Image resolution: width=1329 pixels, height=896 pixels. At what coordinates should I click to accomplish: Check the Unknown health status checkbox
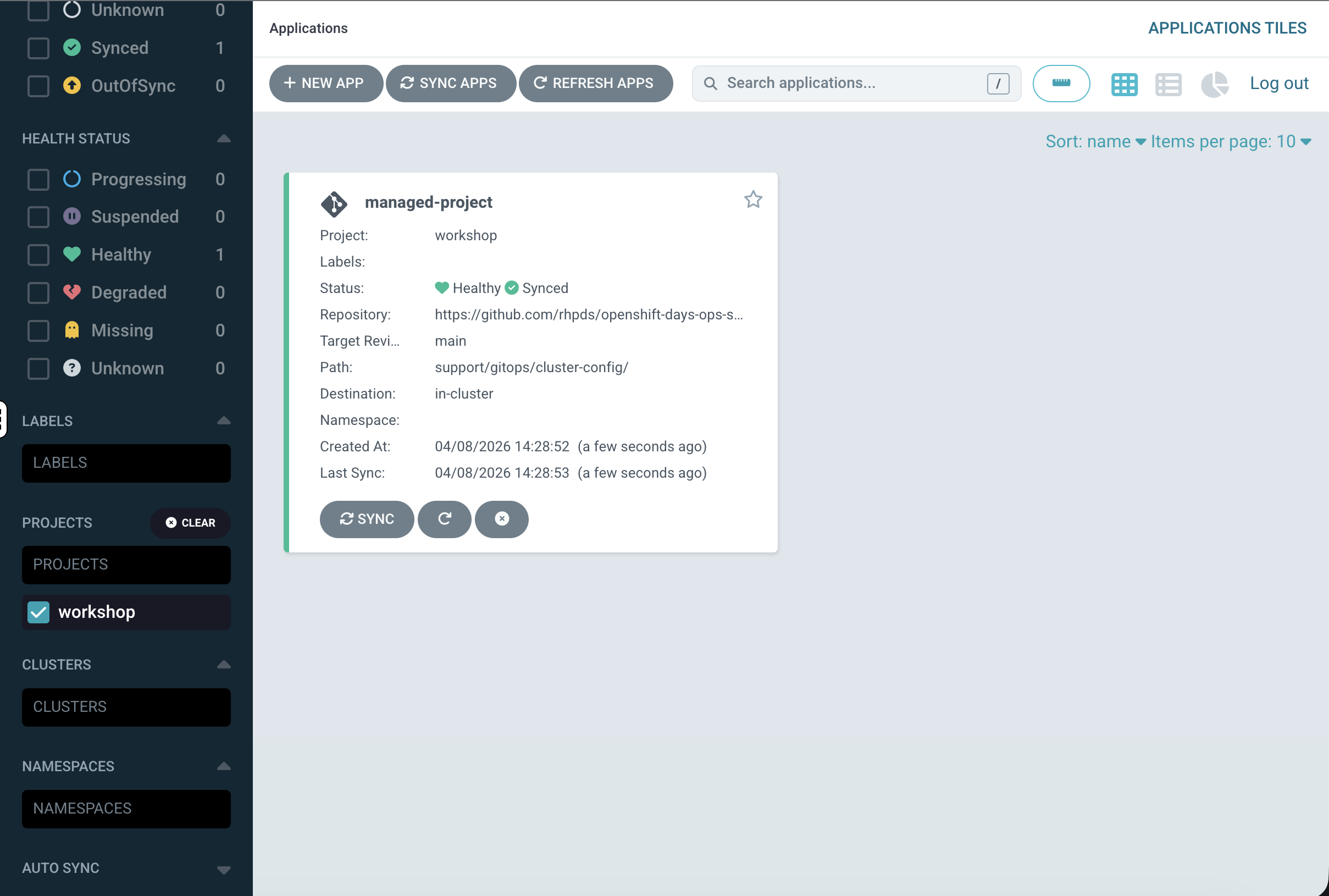pos(38,369)
